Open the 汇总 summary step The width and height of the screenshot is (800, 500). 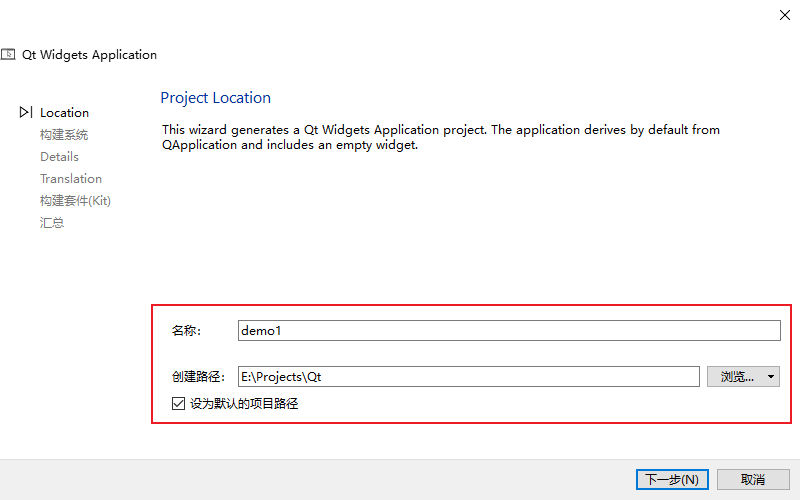(x=52, y=223)
